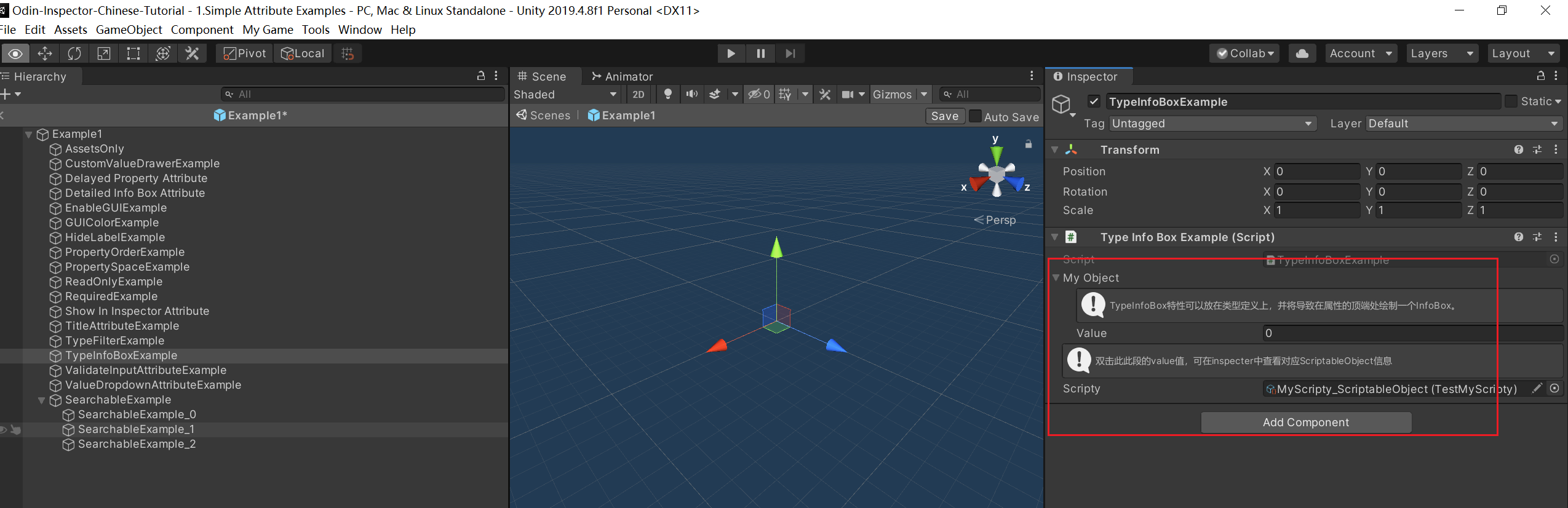Open scene camera settings icon

pos(848,94)
